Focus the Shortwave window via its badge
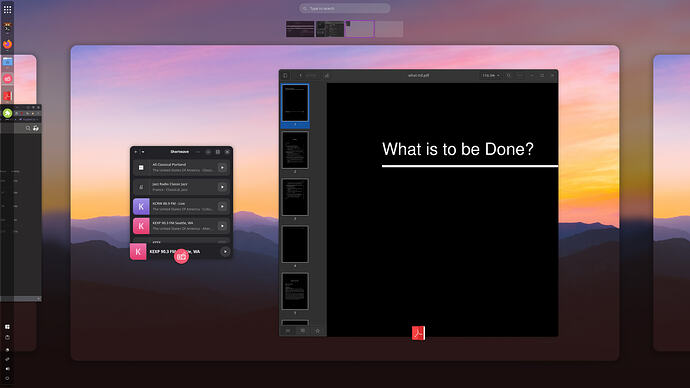 pyautogui.click(x=181, y=256)
